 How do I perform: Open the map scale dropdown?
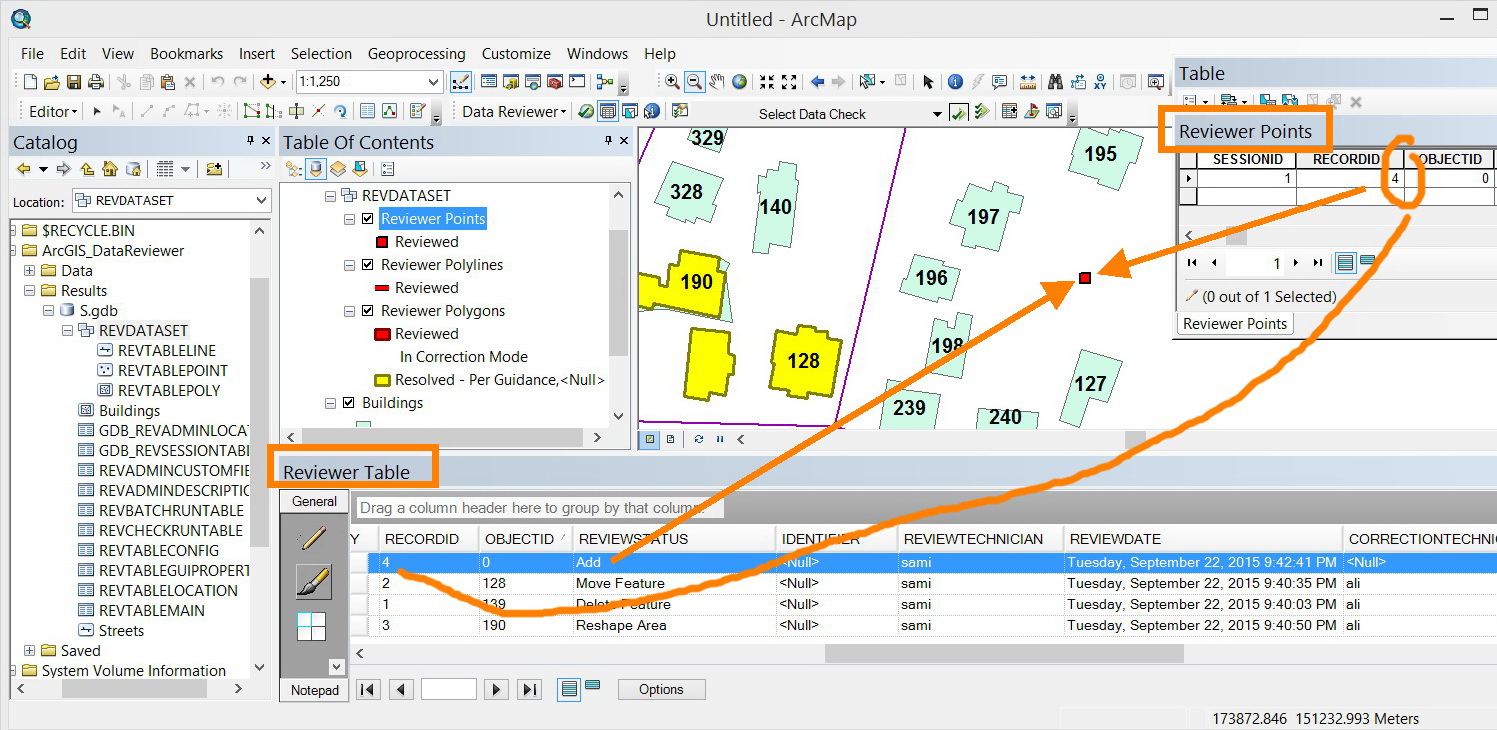pyautogui.click(x=434, y=82)
